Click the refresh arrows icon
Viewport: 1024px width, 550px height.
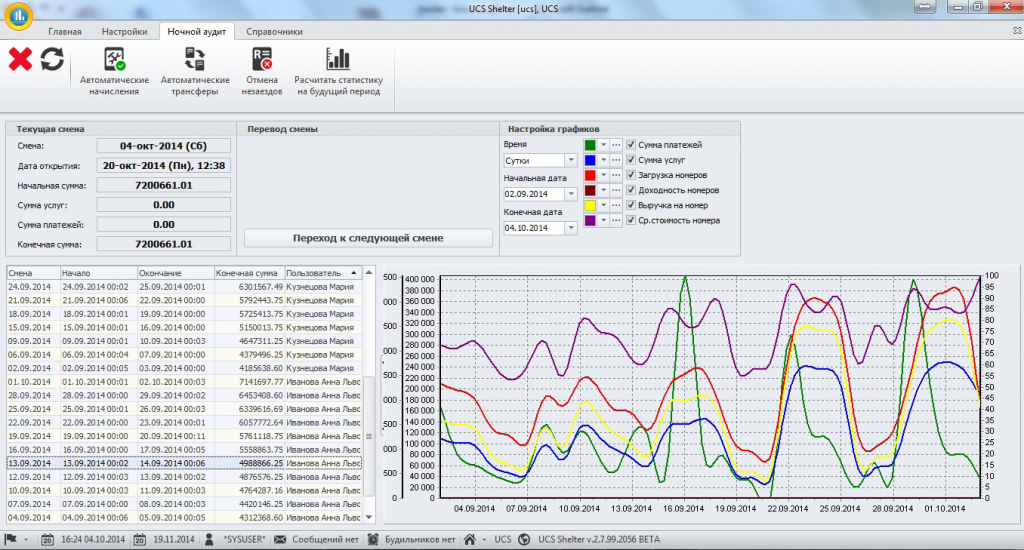(x=52, y=59)
